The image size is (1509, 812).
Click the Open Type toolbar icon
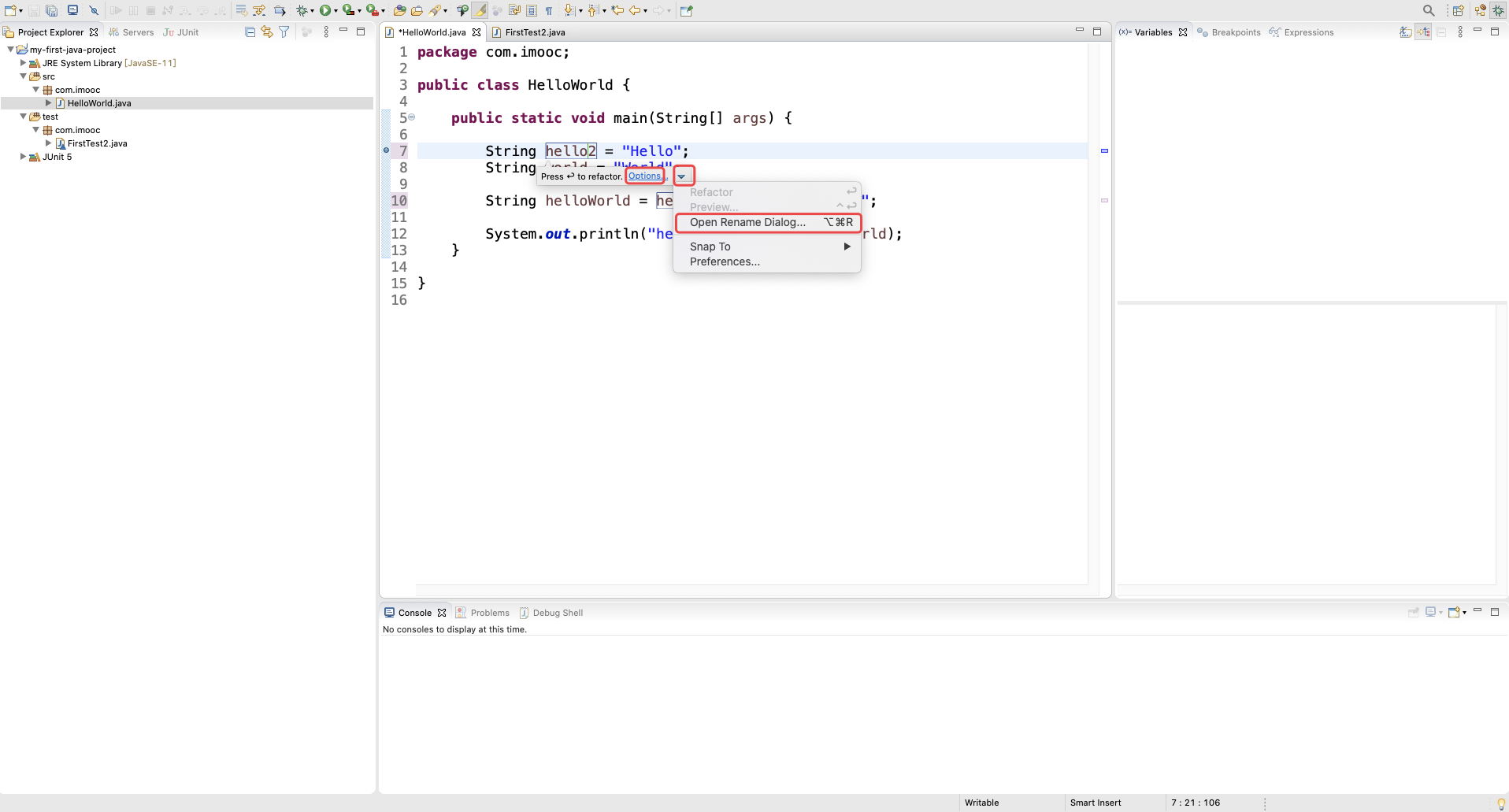point(399,10)
